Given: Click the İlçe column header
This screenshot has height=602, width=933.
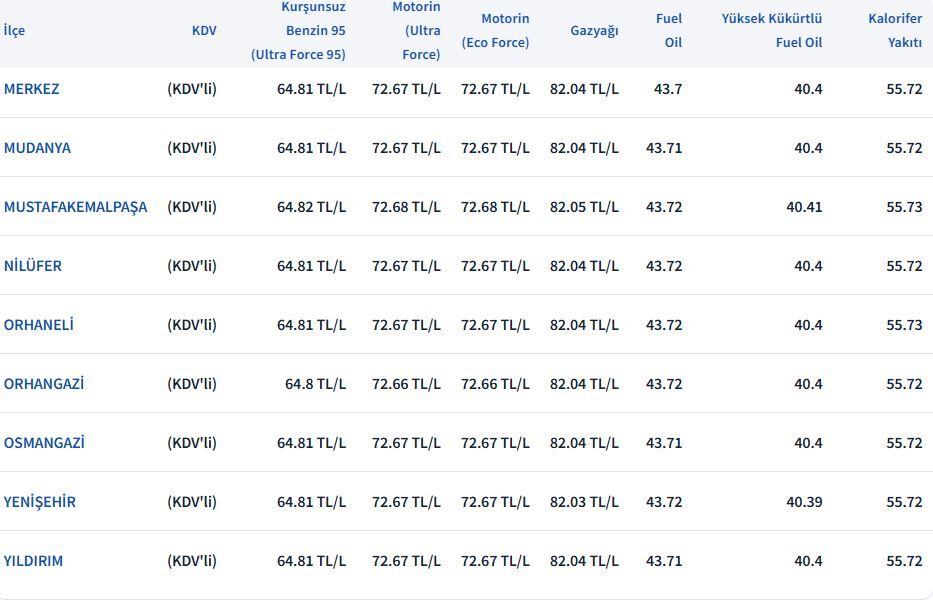Looking at the screenshot, I should click(x=15, y=31).
